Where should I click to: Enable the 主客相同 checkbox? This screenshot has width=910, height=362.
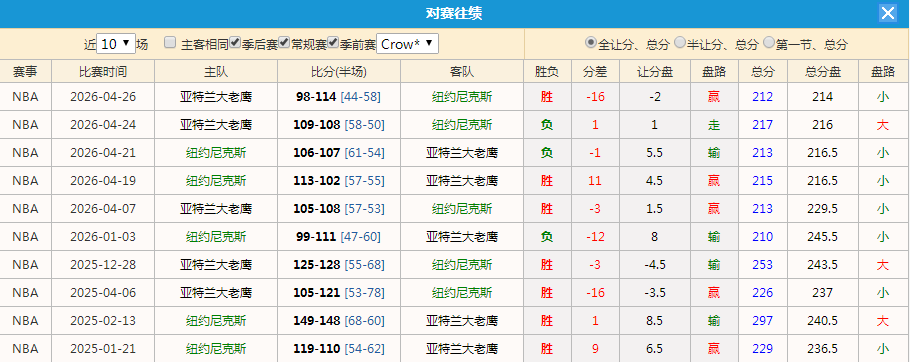[x=170, y=42]
